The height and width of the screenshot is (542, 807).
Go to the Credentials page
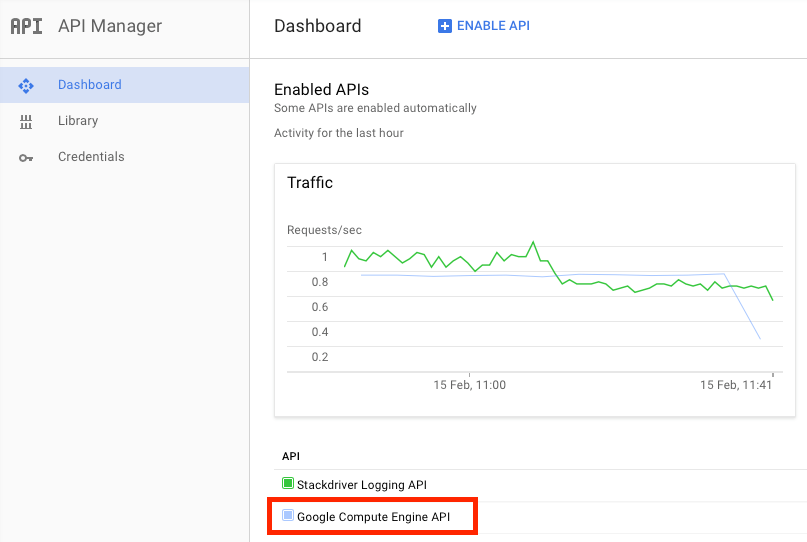pos(125,157)
